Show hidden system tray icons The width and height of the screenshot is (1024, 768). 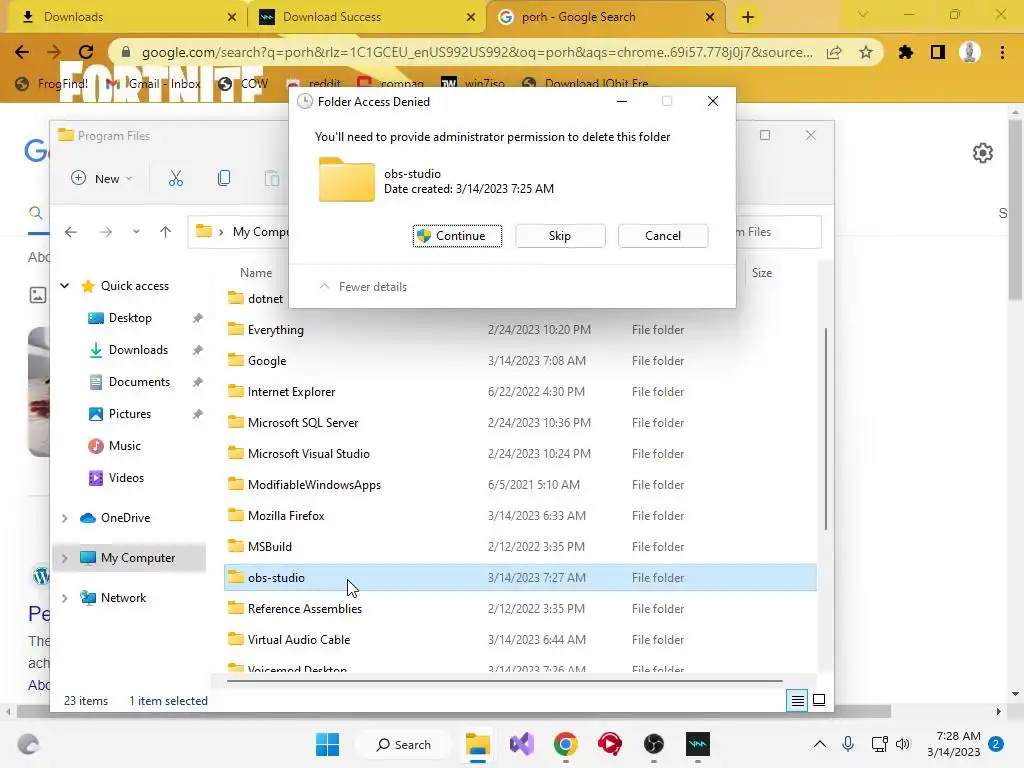(x=820, y=744)
